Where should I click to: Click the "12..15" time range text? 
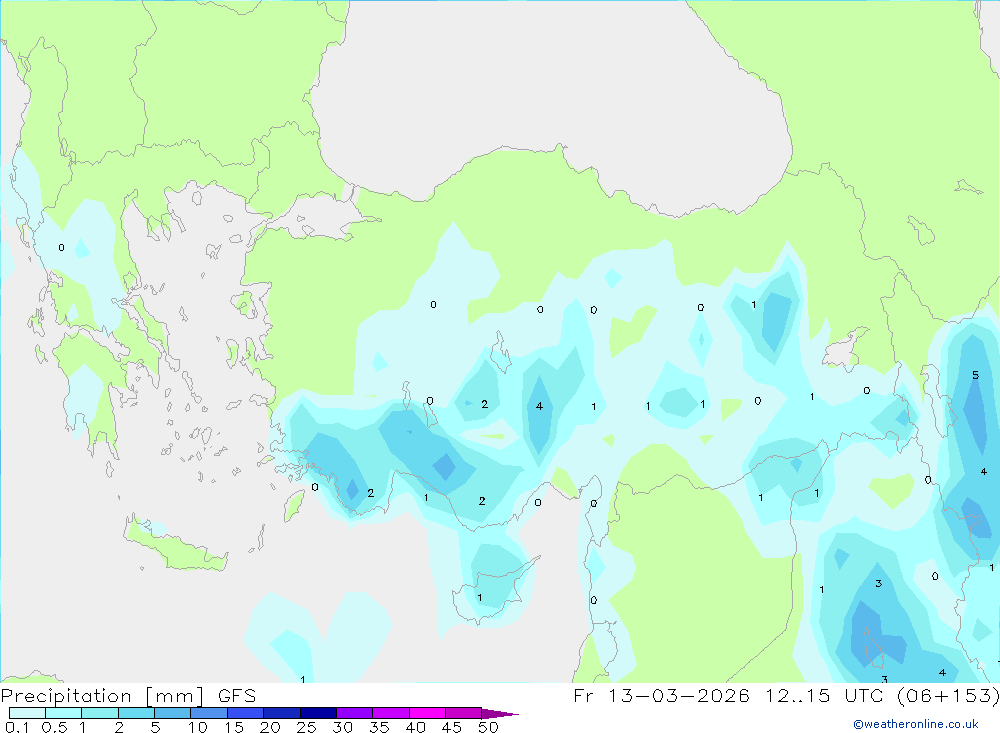click(798, 695)
